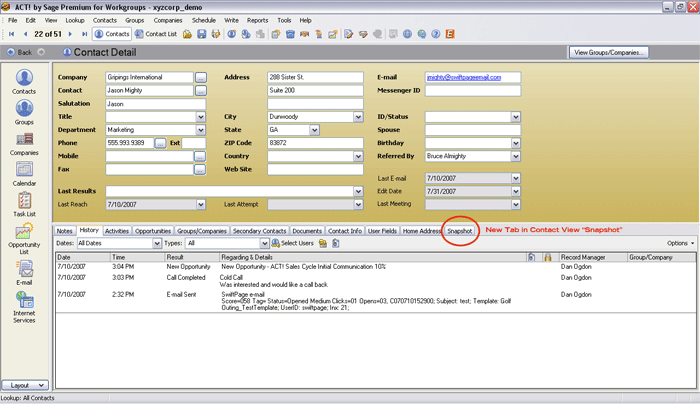Open the Options menu in History tab
Image resolution: width=700 pixels, height=404 pixels.
(x=681, y=243)
